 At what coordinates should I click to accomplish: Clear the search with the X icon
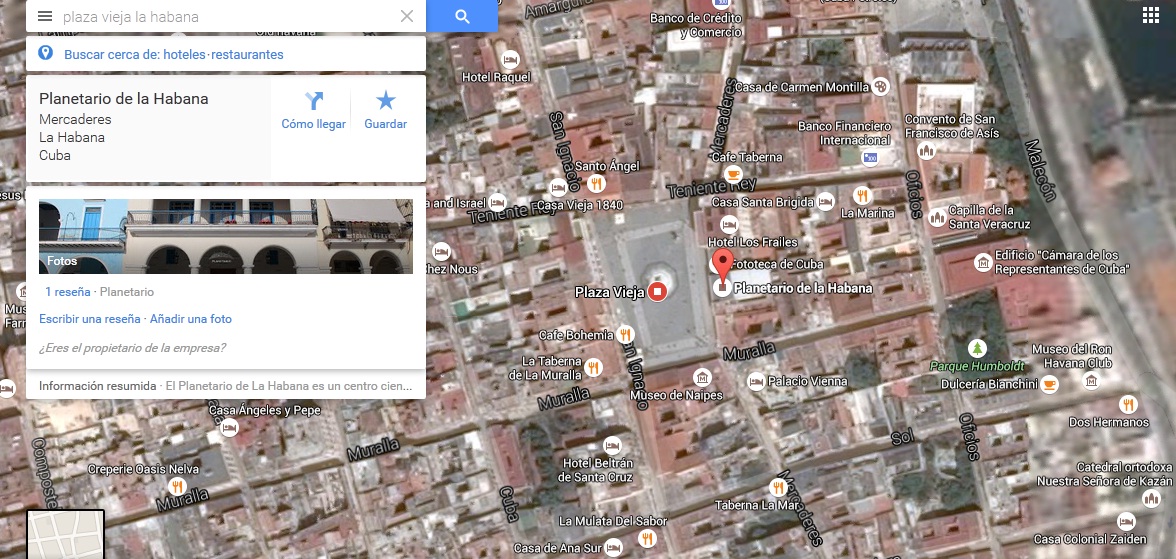406,17
